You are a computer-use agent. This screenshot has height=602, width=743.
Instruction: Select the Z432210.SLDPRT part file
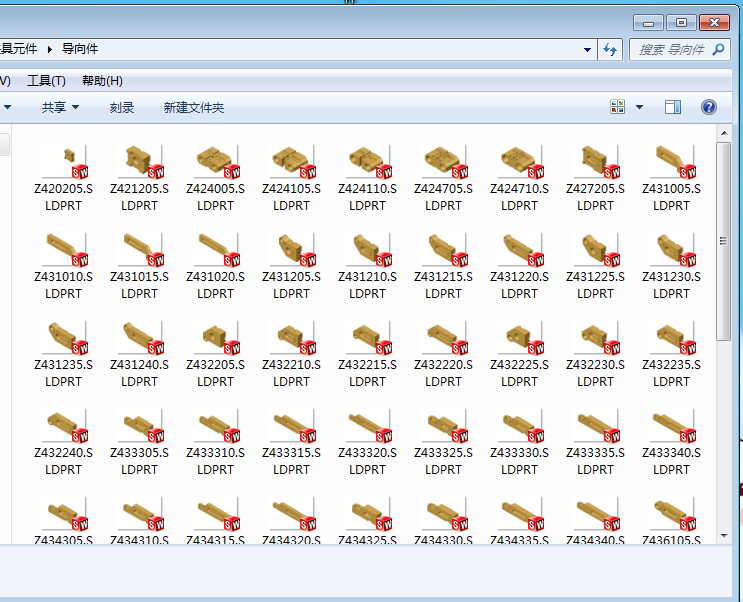[x=291, y=354]
